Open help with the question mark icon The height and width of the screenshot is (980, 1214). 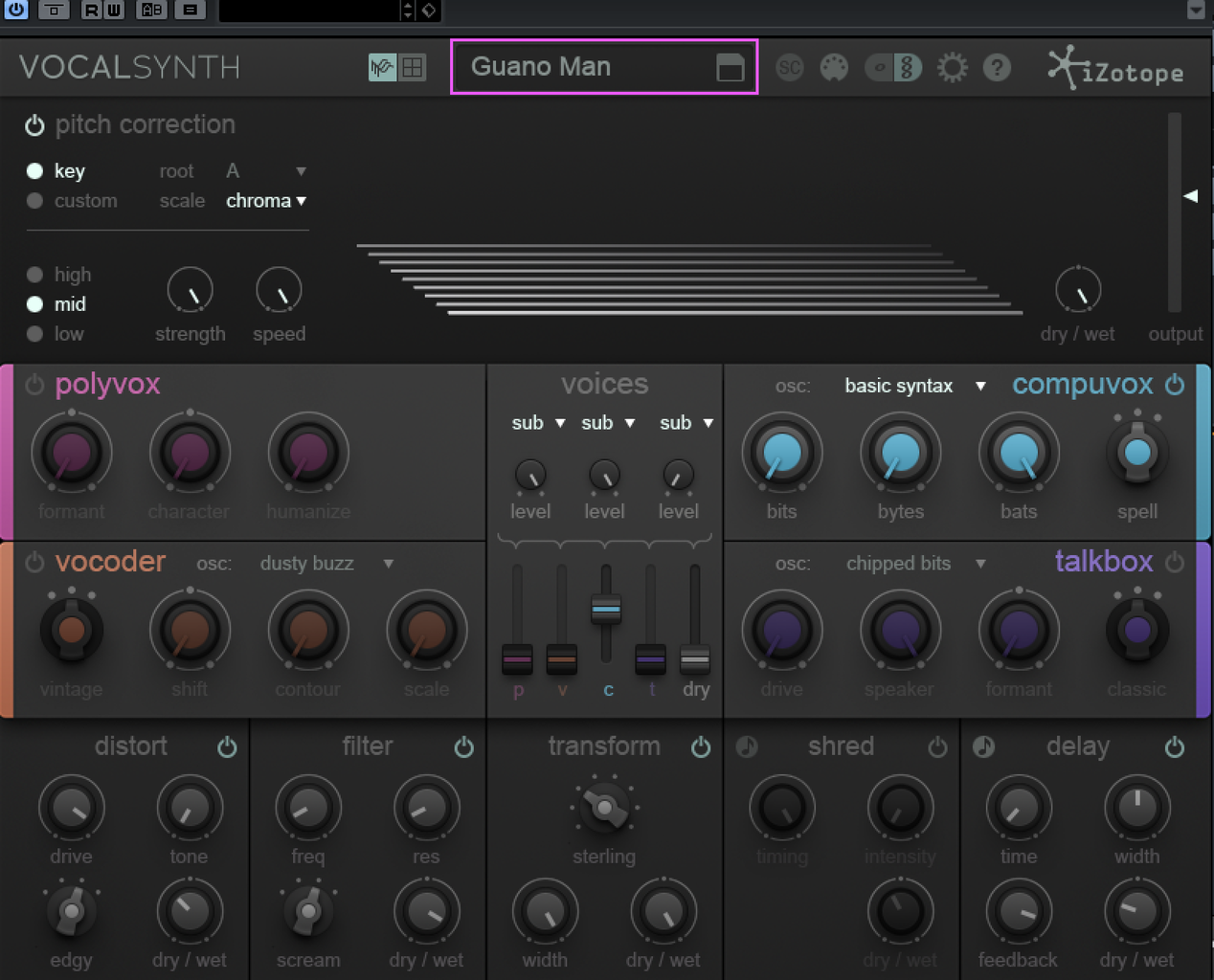(997, 67)
